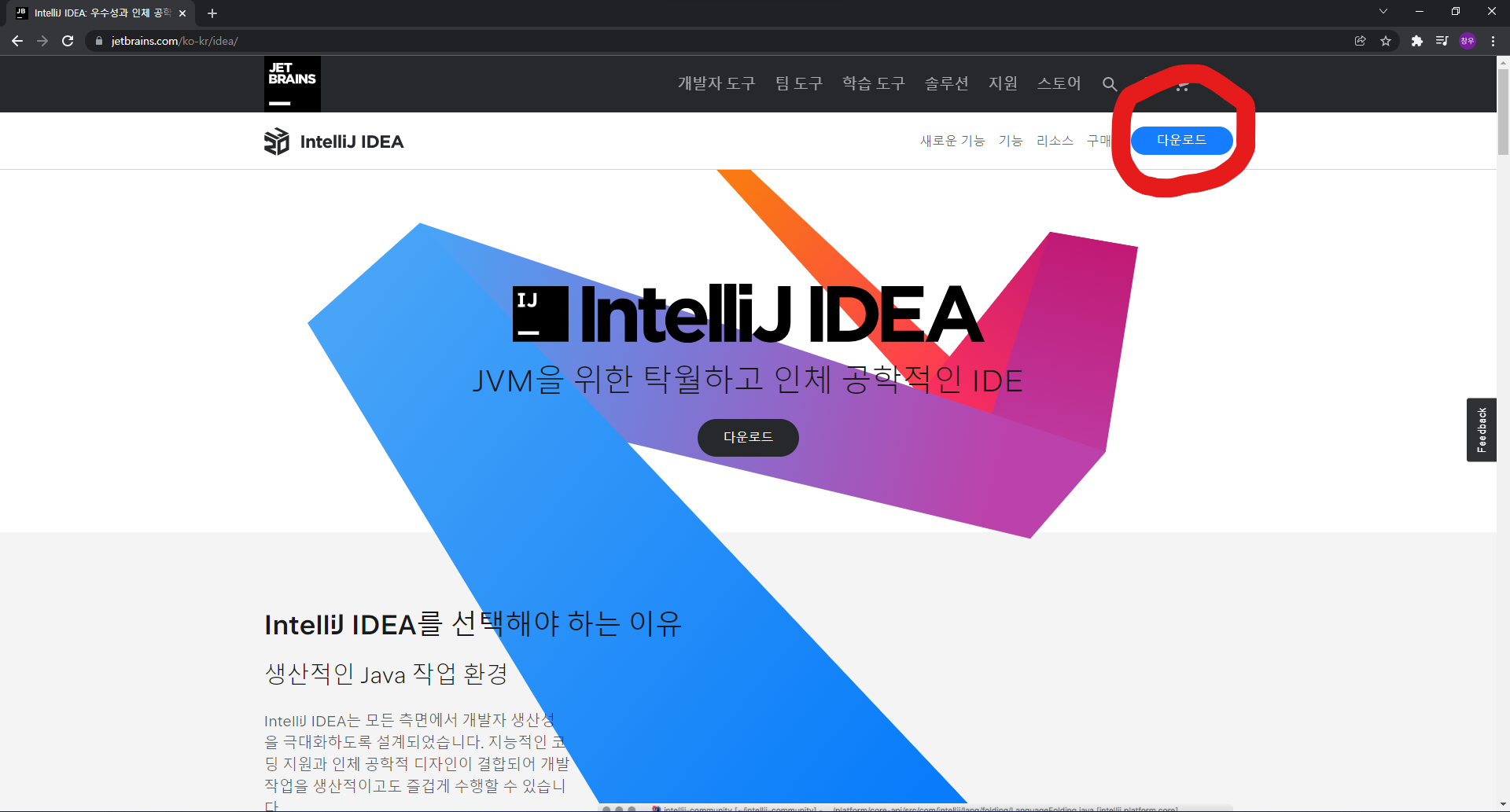Click the page scrollbar thumb

tap(1503, 111)
